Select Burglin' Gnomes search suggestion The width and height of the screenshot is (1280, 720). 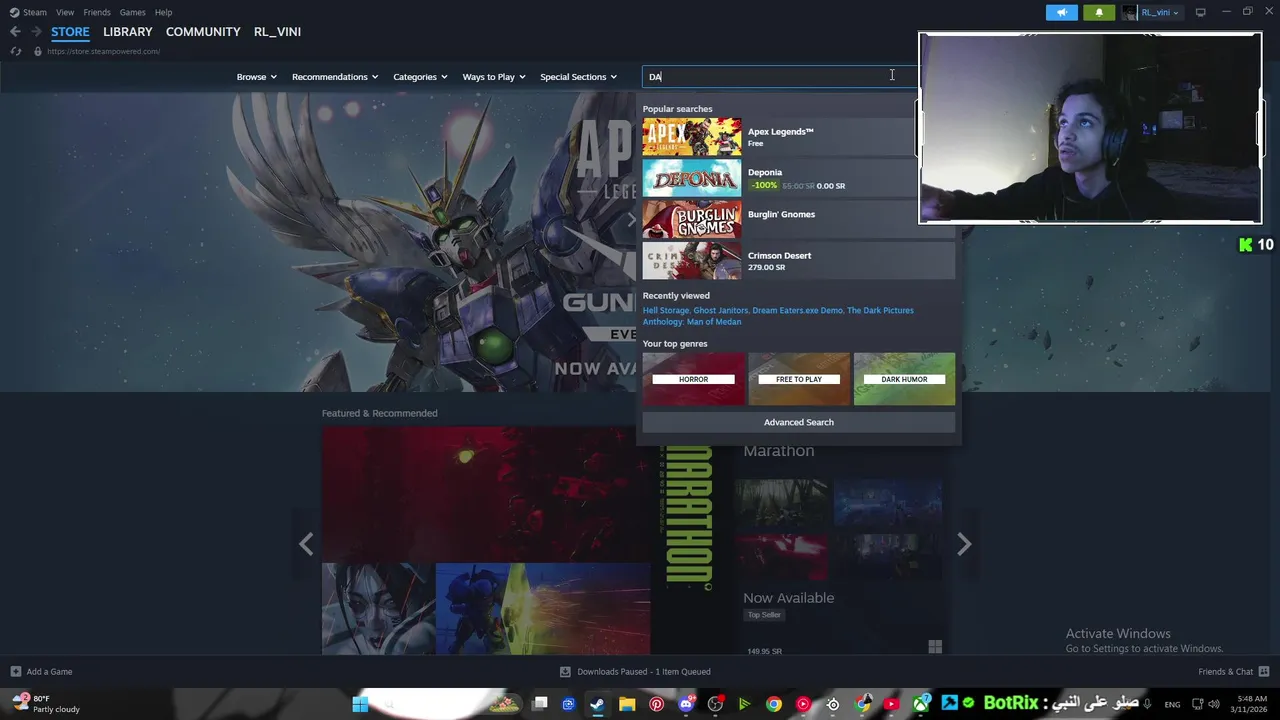click(x=798, y=220)
